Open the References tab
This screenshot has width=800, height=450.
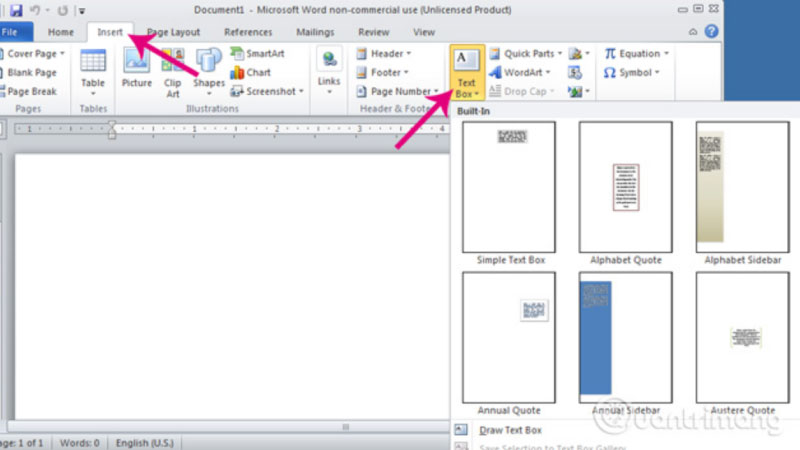pyautogui.click(x=248, y=32)
